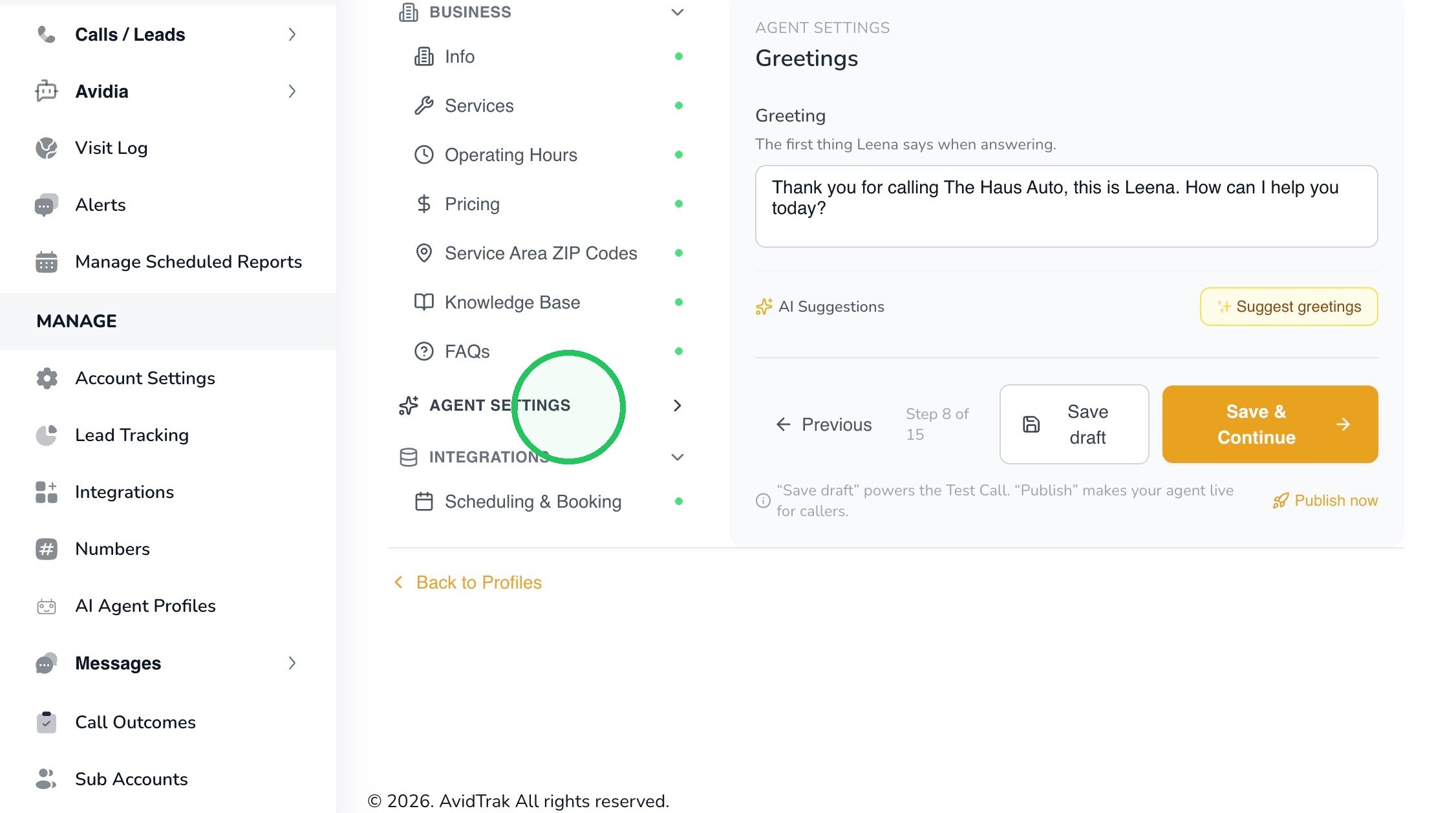Viewport: 1456px width, 813px height.
Task: Click Save & Continue button
Action: click(x=1270, y=424)
